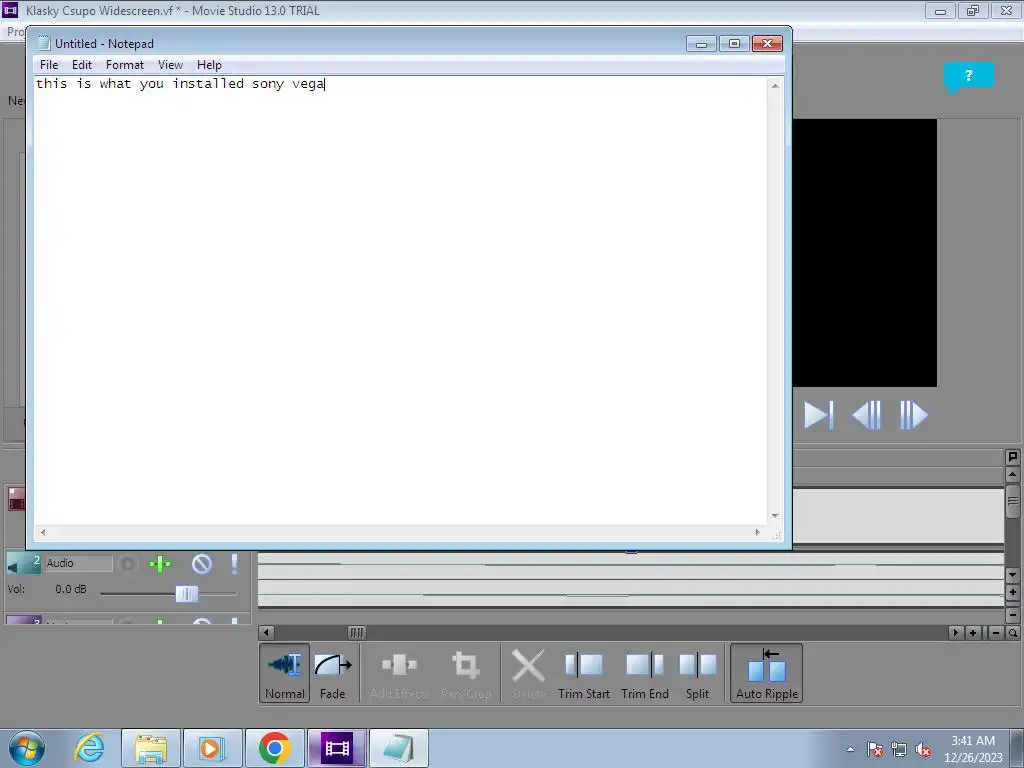Open Google Chrome from taskbar

274,748
